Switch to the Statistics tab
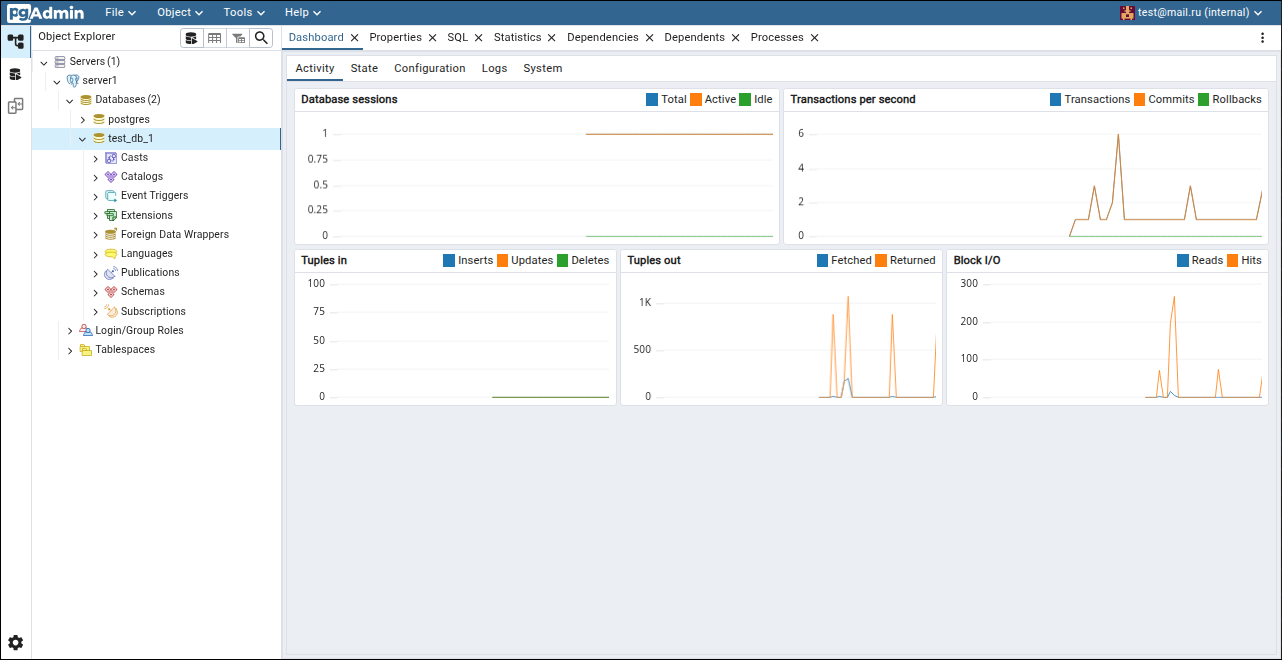 pos(517,37)
